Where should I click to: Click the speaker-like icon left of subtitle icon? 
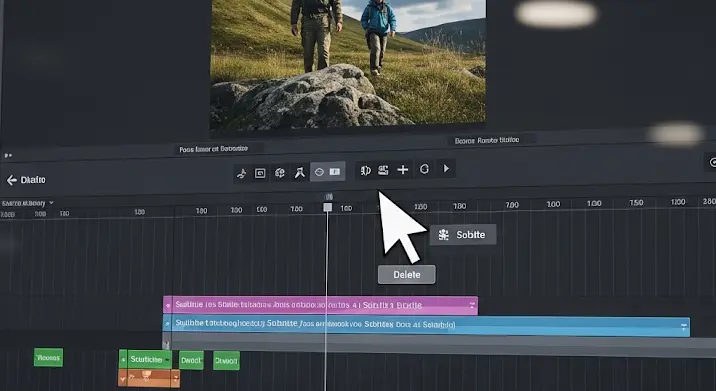[365, 170]
